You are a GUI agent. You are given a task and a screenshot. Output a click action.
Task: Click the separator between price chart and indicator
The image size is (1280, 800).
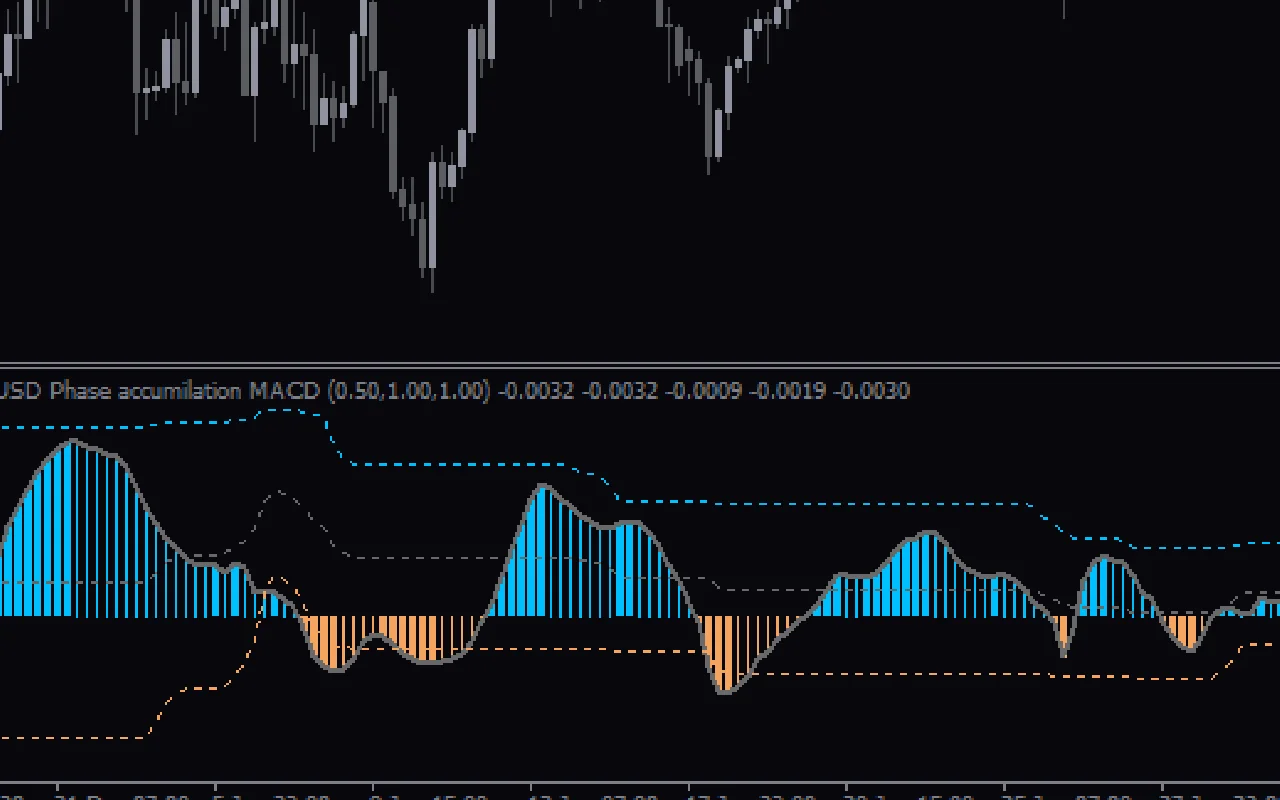(640, 367)
